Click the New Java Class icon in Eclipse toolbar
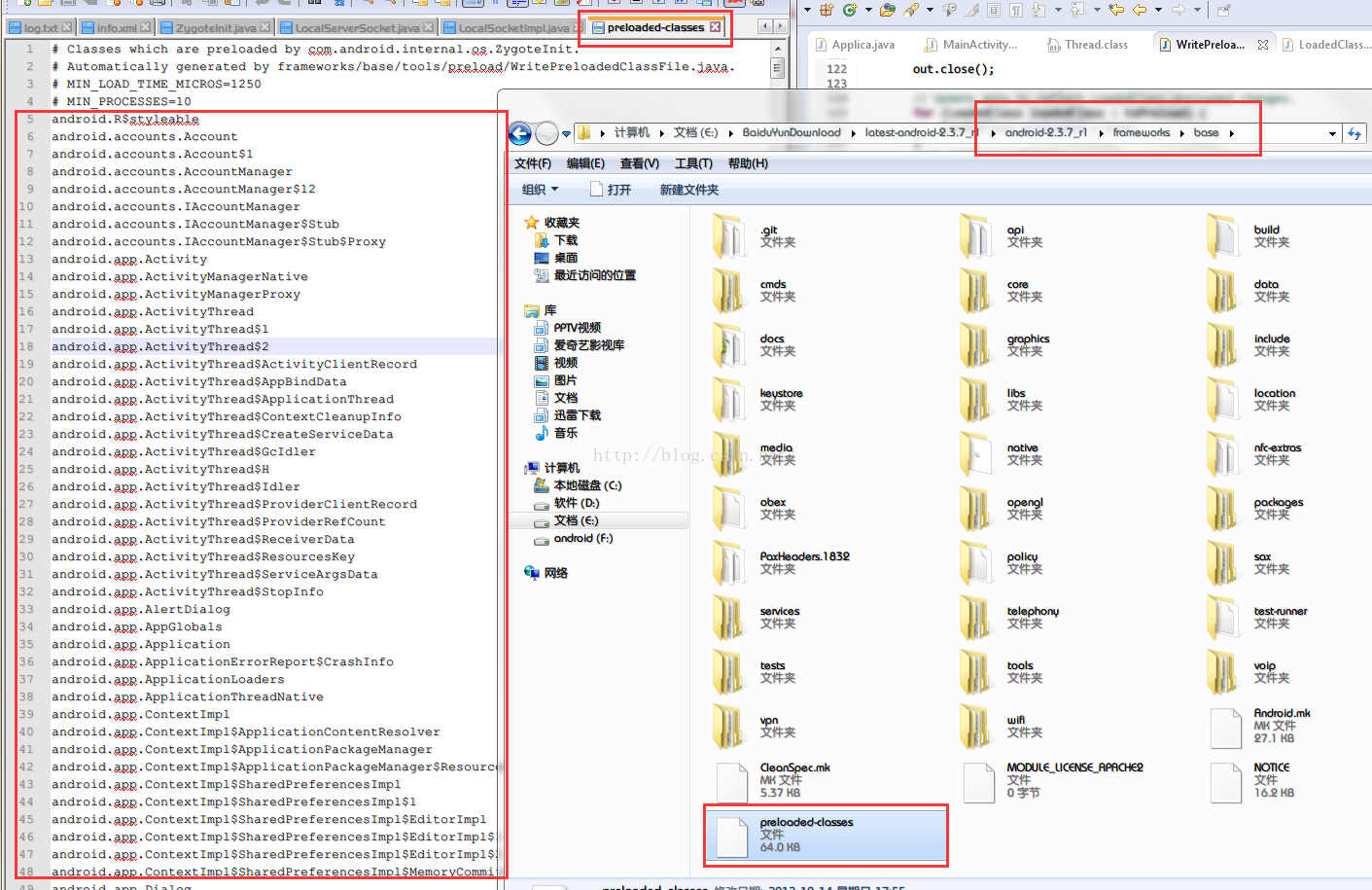The image size is (1372, 890). [x=850, y=10]
